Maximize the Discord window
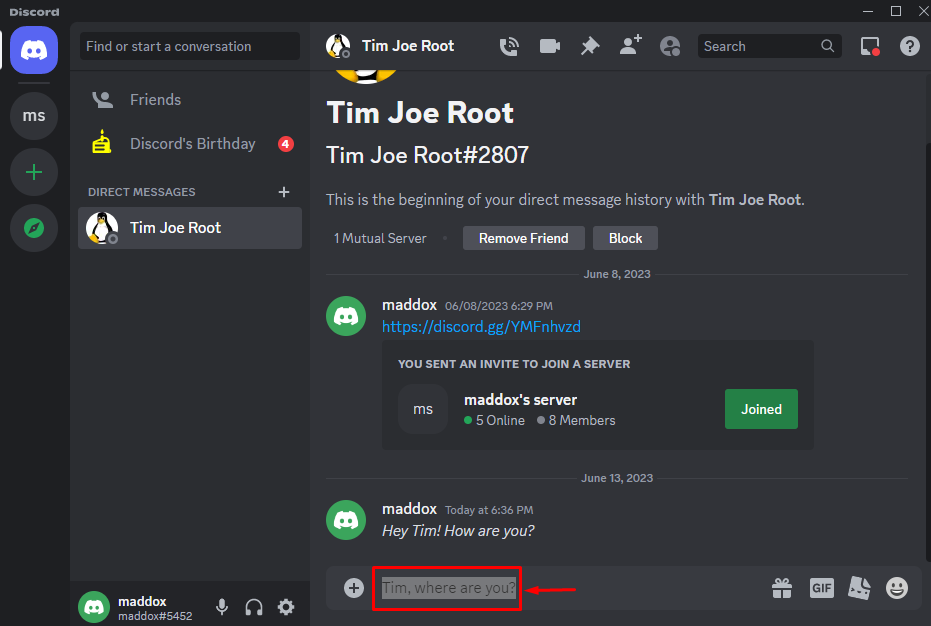This screenshot has width=931, height=626. click(x=896, y=11)
